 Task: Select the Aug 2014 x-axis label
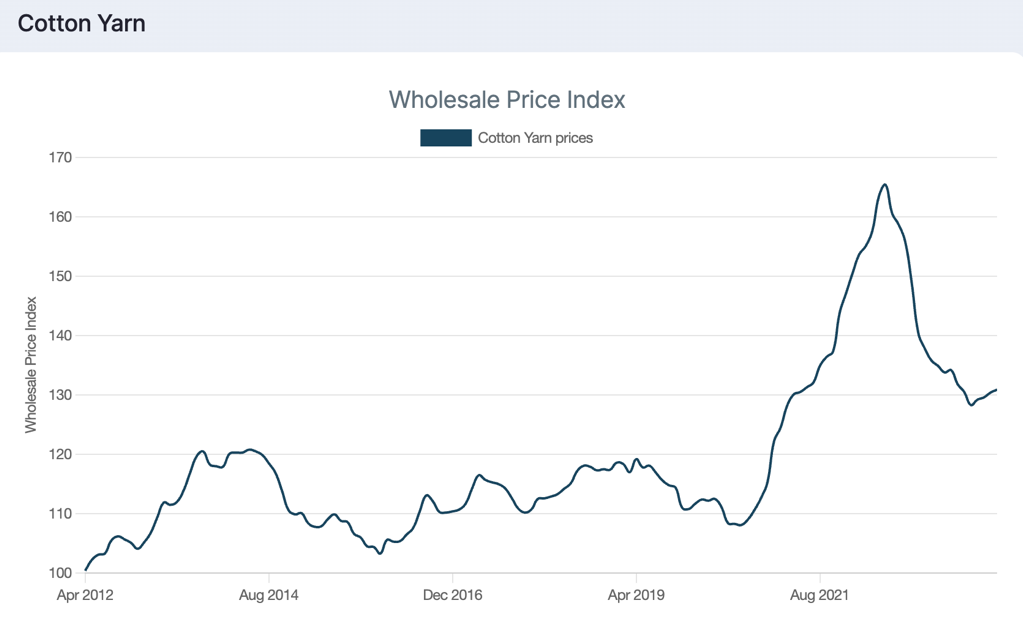(269, 596)
